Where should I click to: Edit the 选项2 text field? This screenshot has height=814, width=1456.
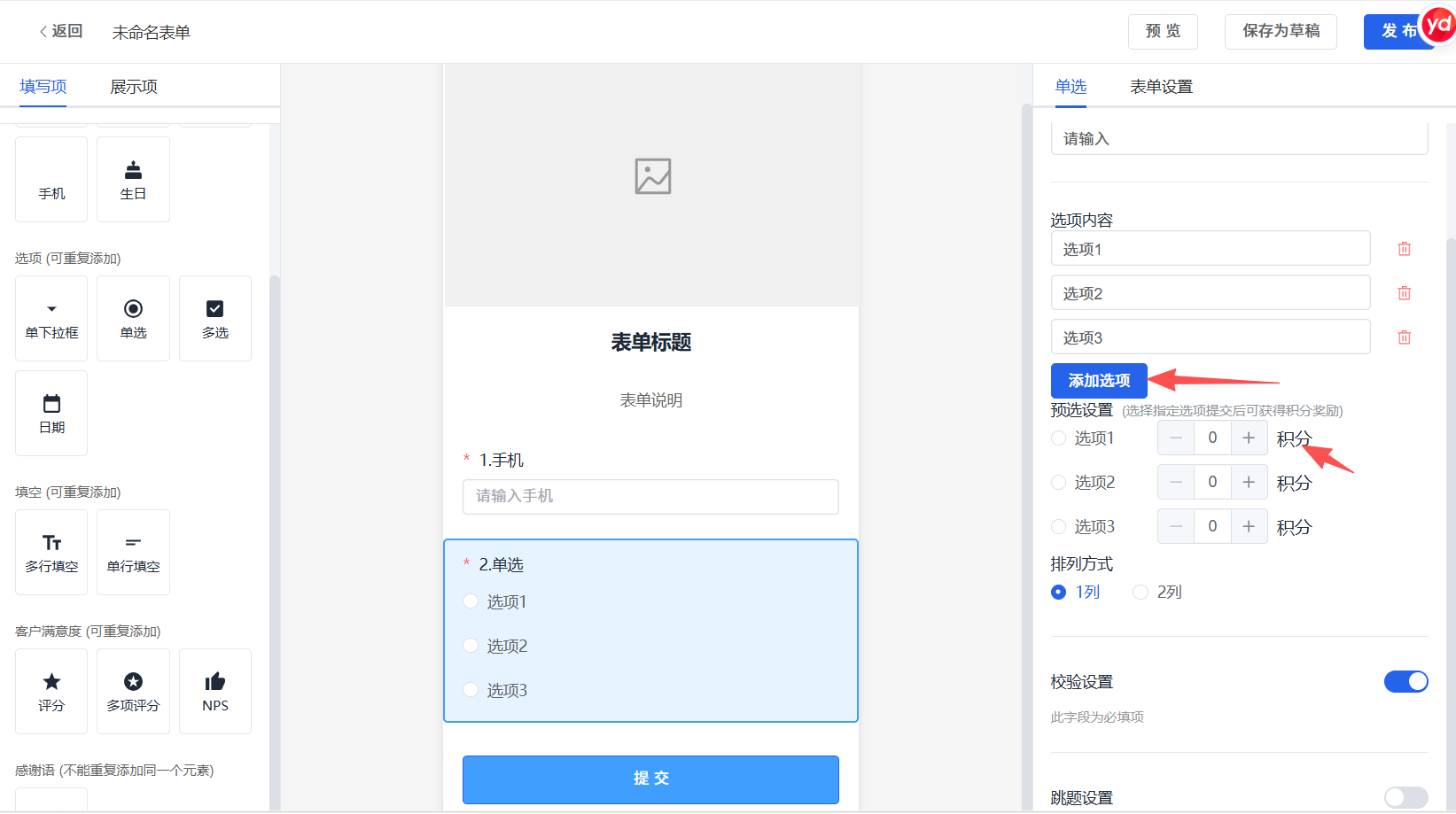tap(1211, 293)
